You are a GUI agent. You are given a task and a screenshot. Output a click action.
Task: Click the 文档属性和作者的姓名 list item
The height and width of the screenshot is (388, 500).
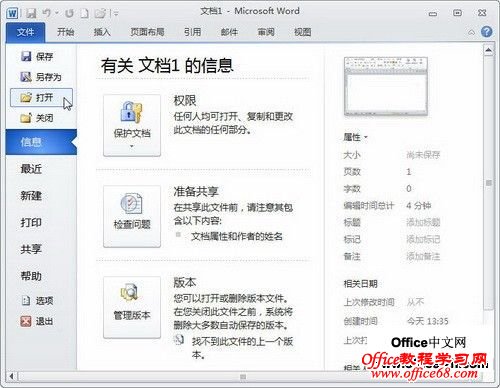pyautogui.click(x=237, y=237)
